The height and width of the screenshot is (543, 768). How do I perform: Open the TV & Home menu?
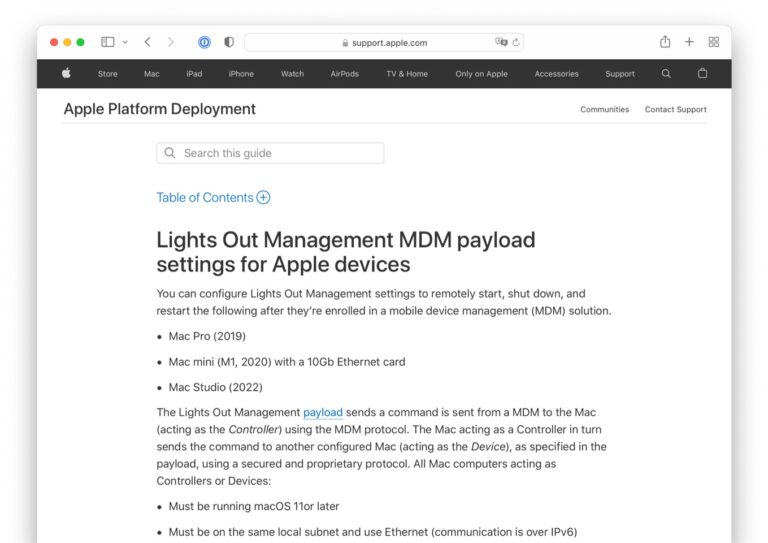click(407, 74)
